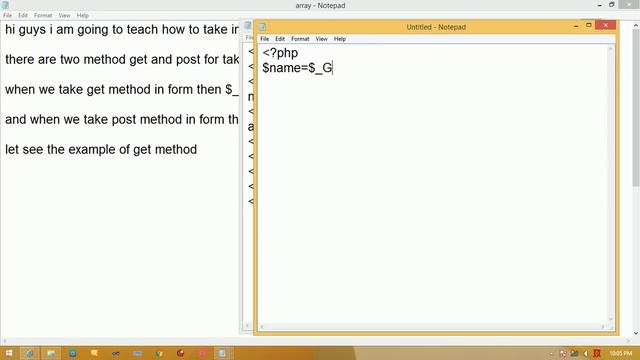640x360 pixels.
Task: Click scroll-down arrow of array Notepad scrollbar
Action: point(636,333)
